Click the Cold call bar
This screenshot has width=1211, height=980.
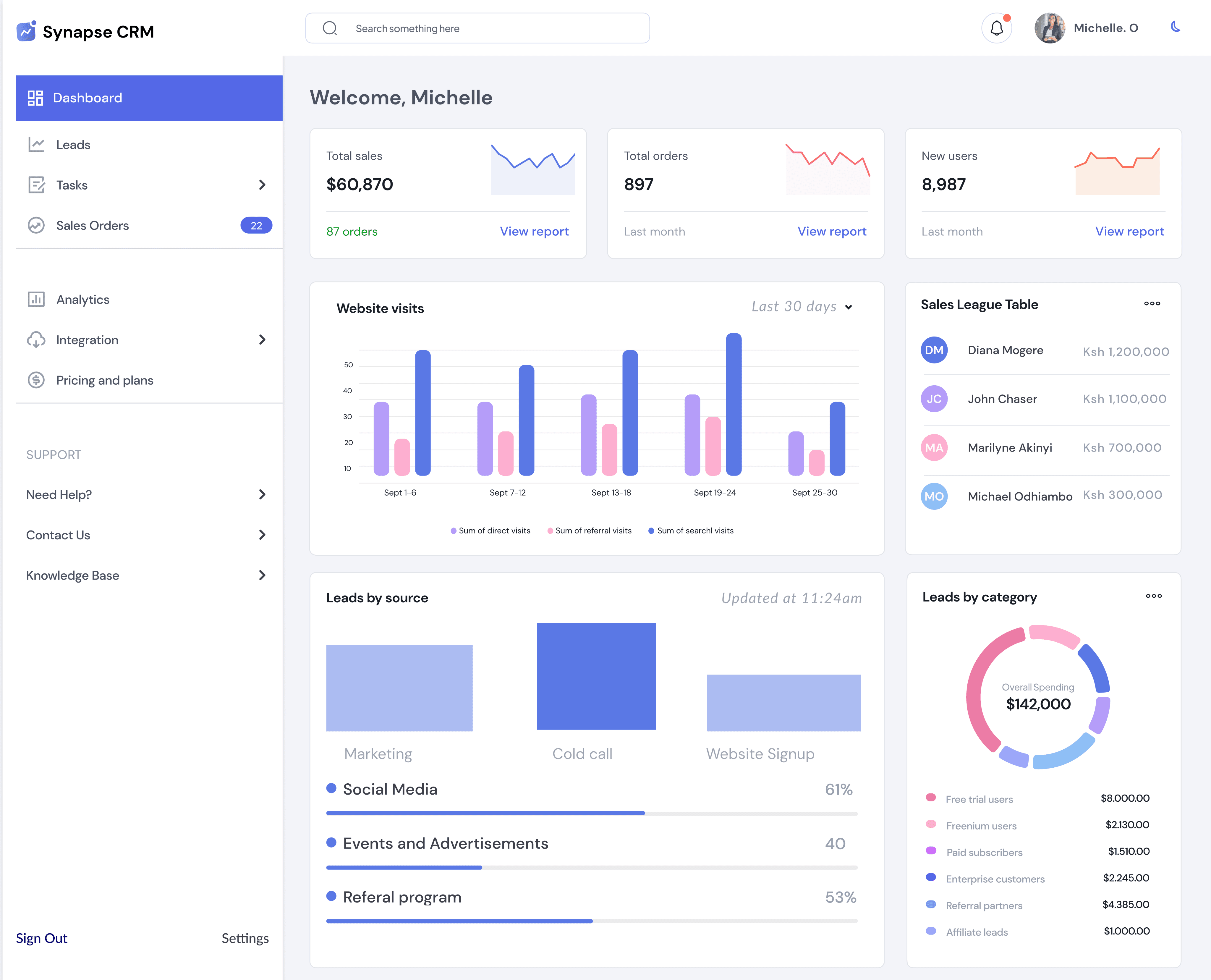596,676
